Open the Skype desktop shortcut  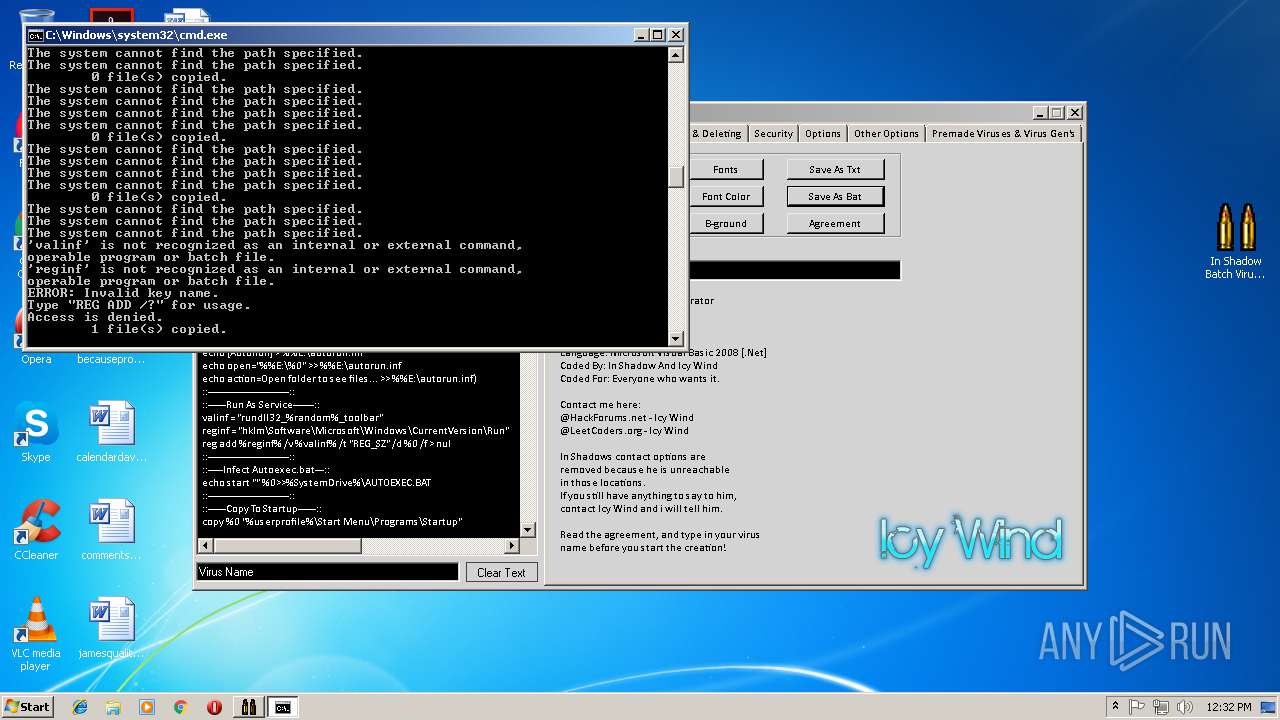(35, 433)
